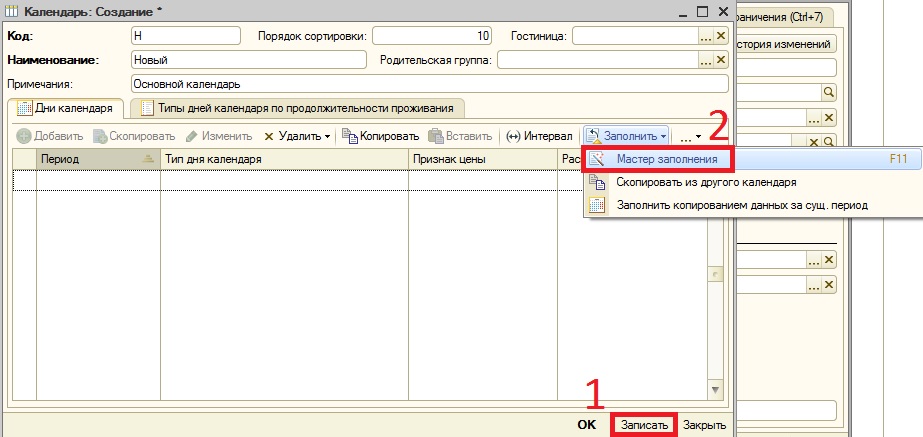Screen dimensions: 923x437
Task: Click the Изменить pencil button
Action: (219, 136)
